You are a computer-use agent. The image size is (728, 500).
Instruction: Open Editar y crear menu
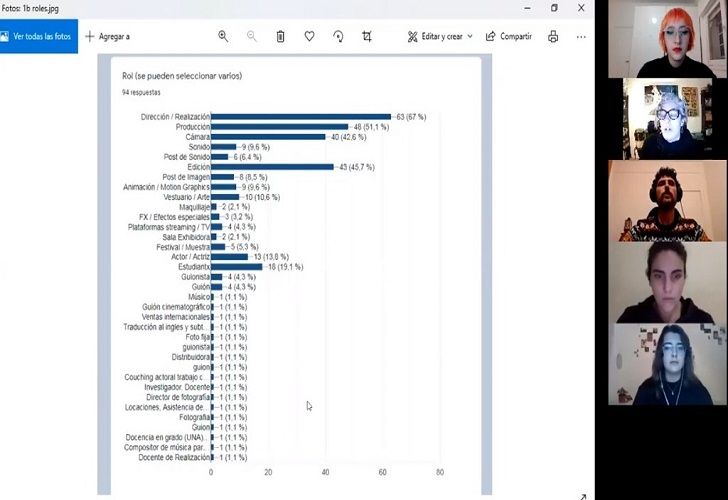click(x=440, y=36)
